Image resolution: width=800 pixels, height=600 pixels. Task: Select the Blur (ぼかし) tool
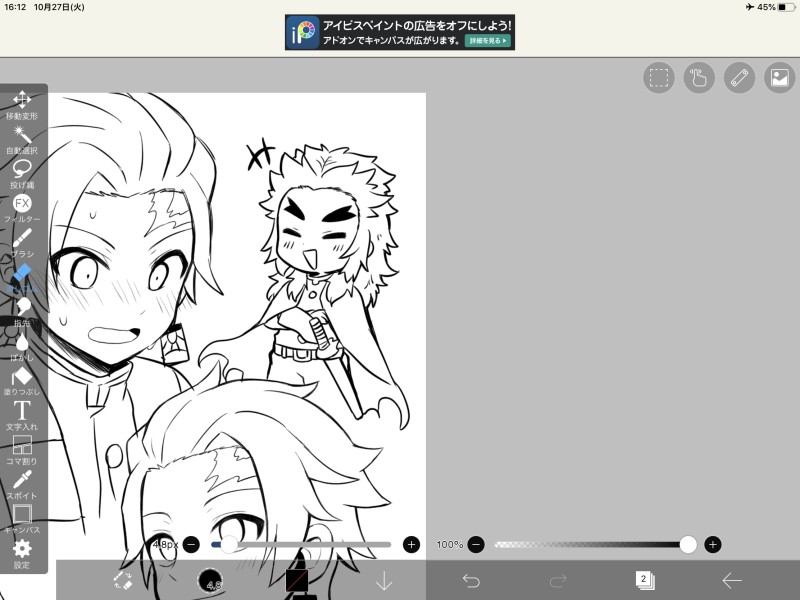(x=22, y=346)
